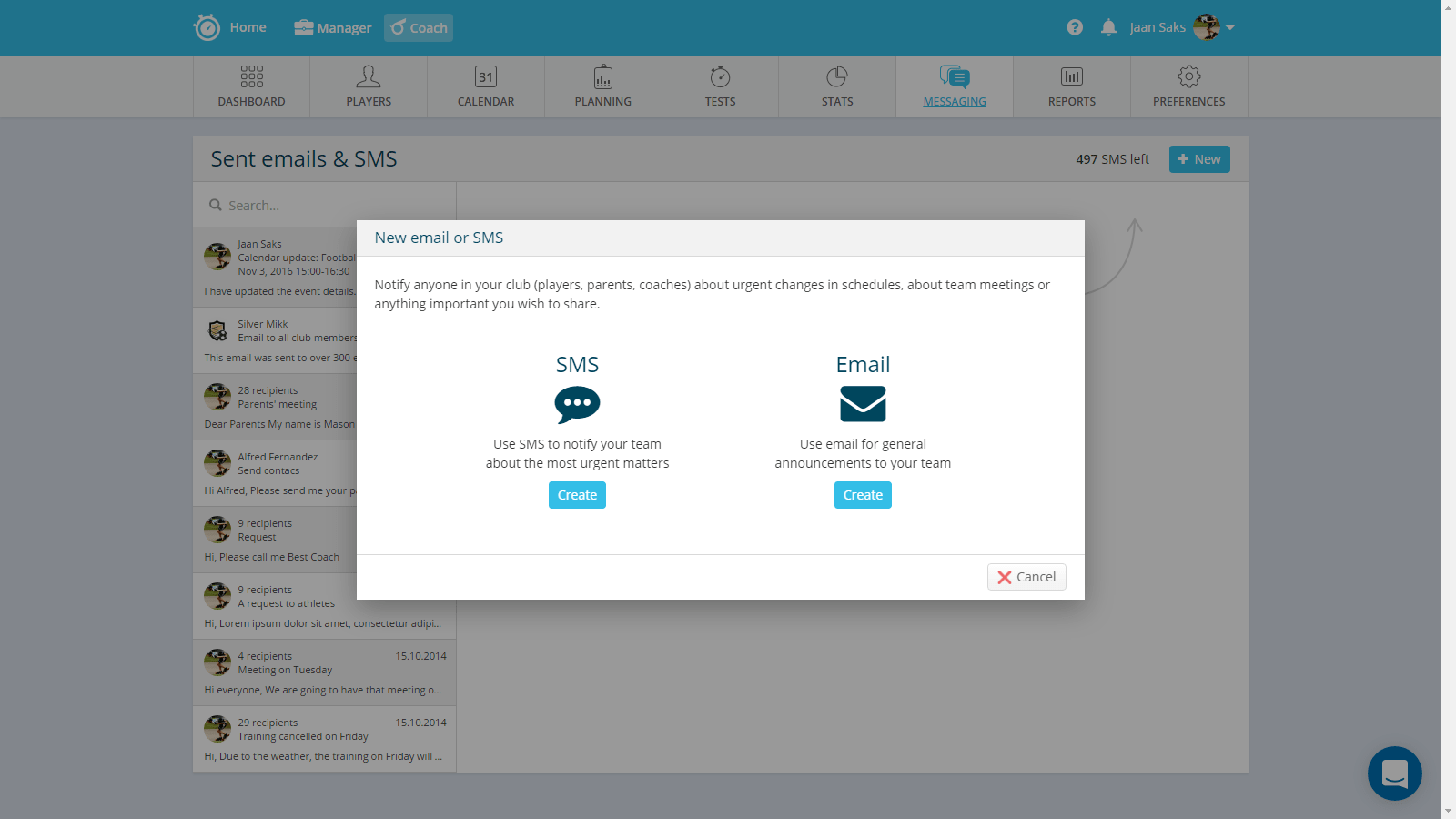Create a new SMS message

577,495
